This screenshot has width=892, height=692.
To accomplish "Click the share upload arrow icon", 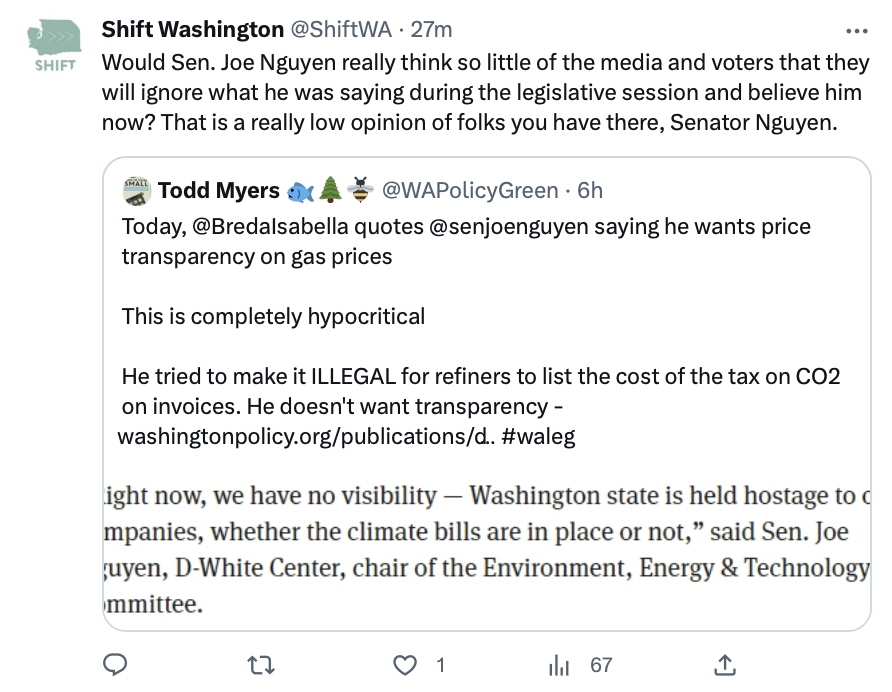I will (724, 665).
